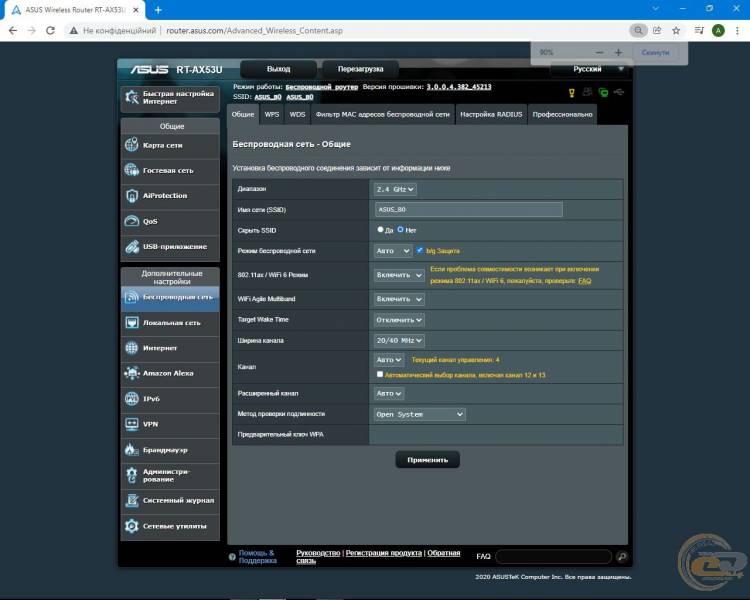Open authentication method Open System dropdown
This screenshot has width=750, height=600.
pyautogui.click(x=419, y=414)
